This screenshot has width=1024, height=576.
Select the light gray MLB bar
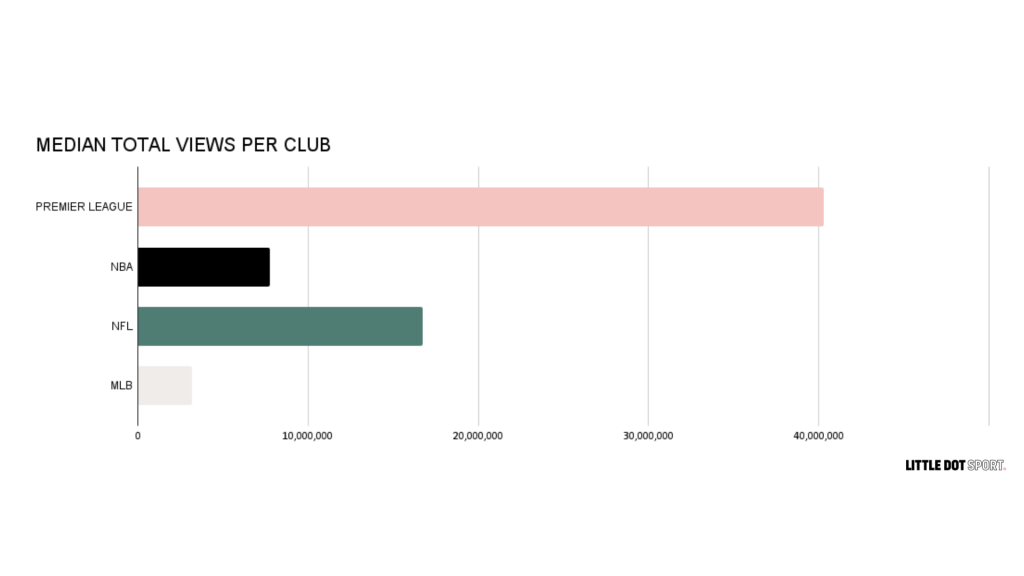(x=165, y=386)
